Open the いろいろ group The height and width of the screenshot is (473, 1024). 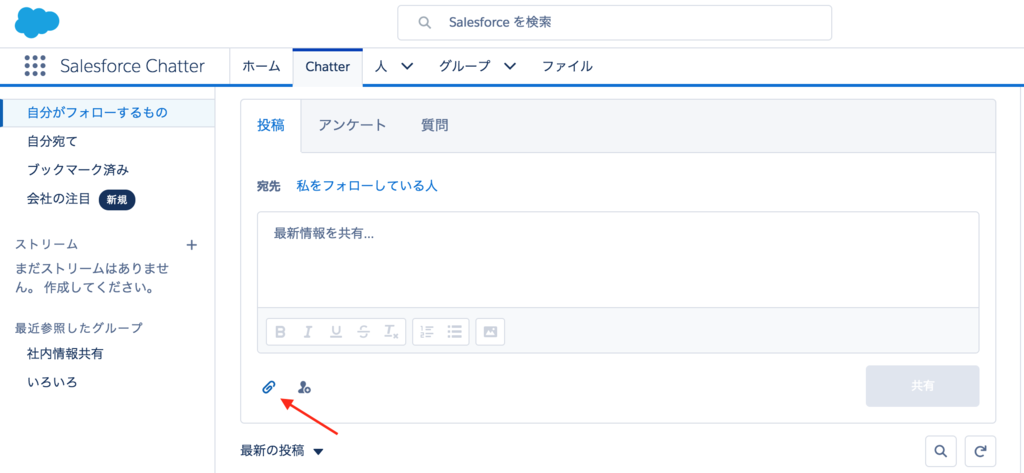52,382
